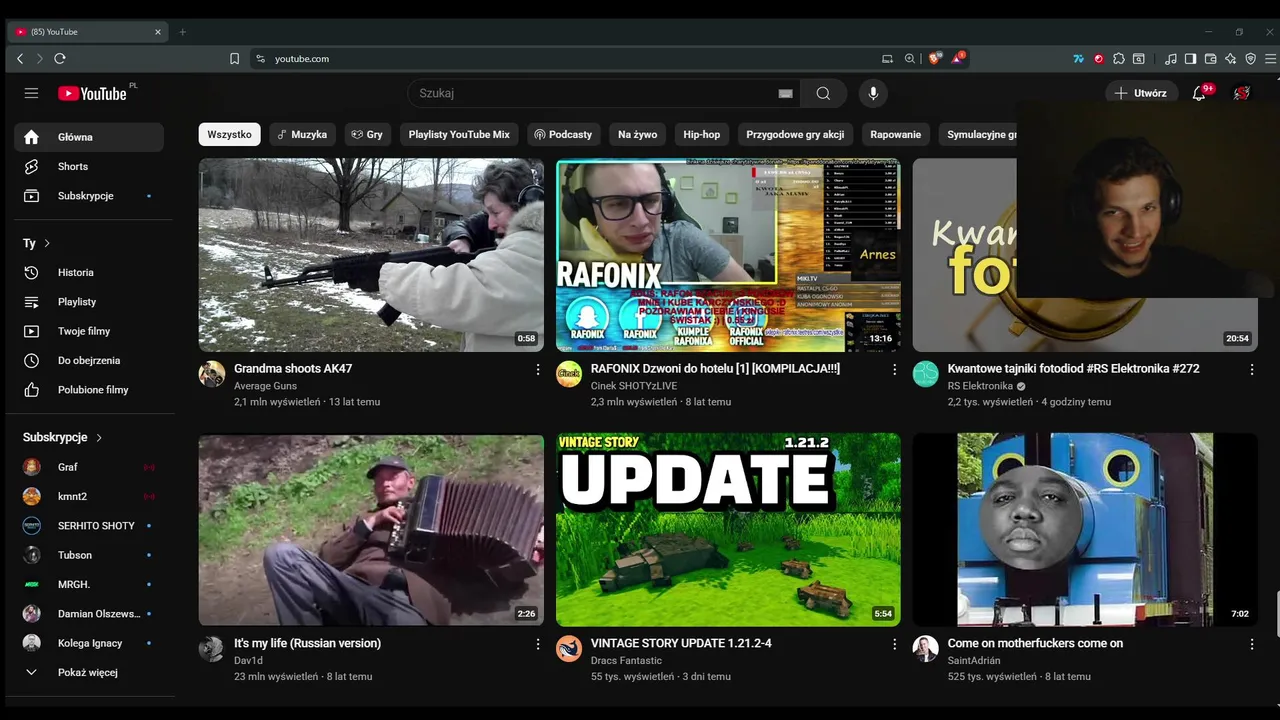This screenshot has height=720, width=1280.
Task: Expand Pokaż więcej subscriptions
Action: 89,672
